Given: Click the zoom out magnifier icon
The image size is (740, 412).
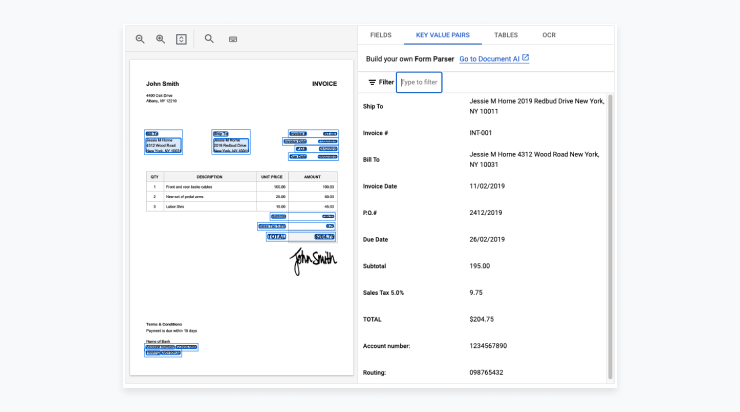Looking at the screenshot, I should pos(141,39).
